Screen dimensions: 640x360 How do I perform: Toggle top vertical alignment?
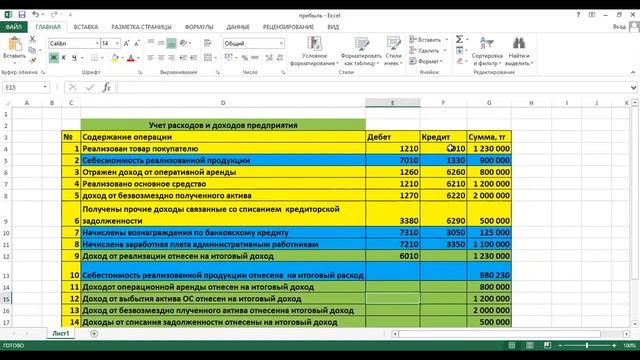[x=151, y=43]
